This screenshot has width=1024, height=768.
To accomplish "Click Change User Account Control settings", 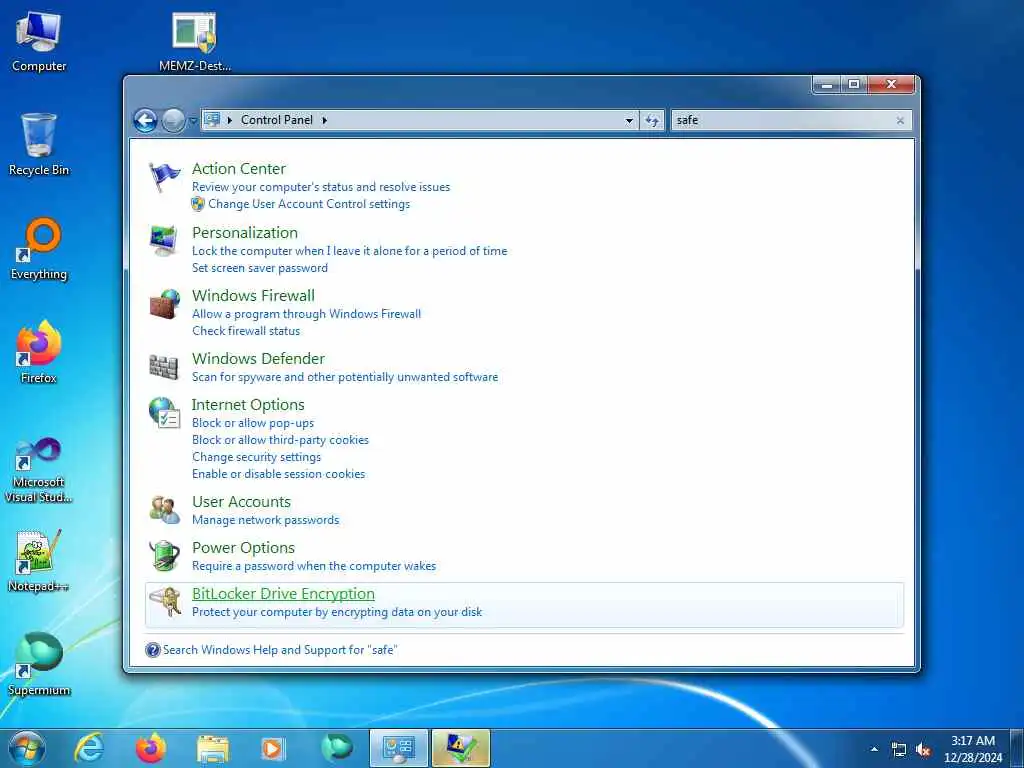I will [309, 204].
